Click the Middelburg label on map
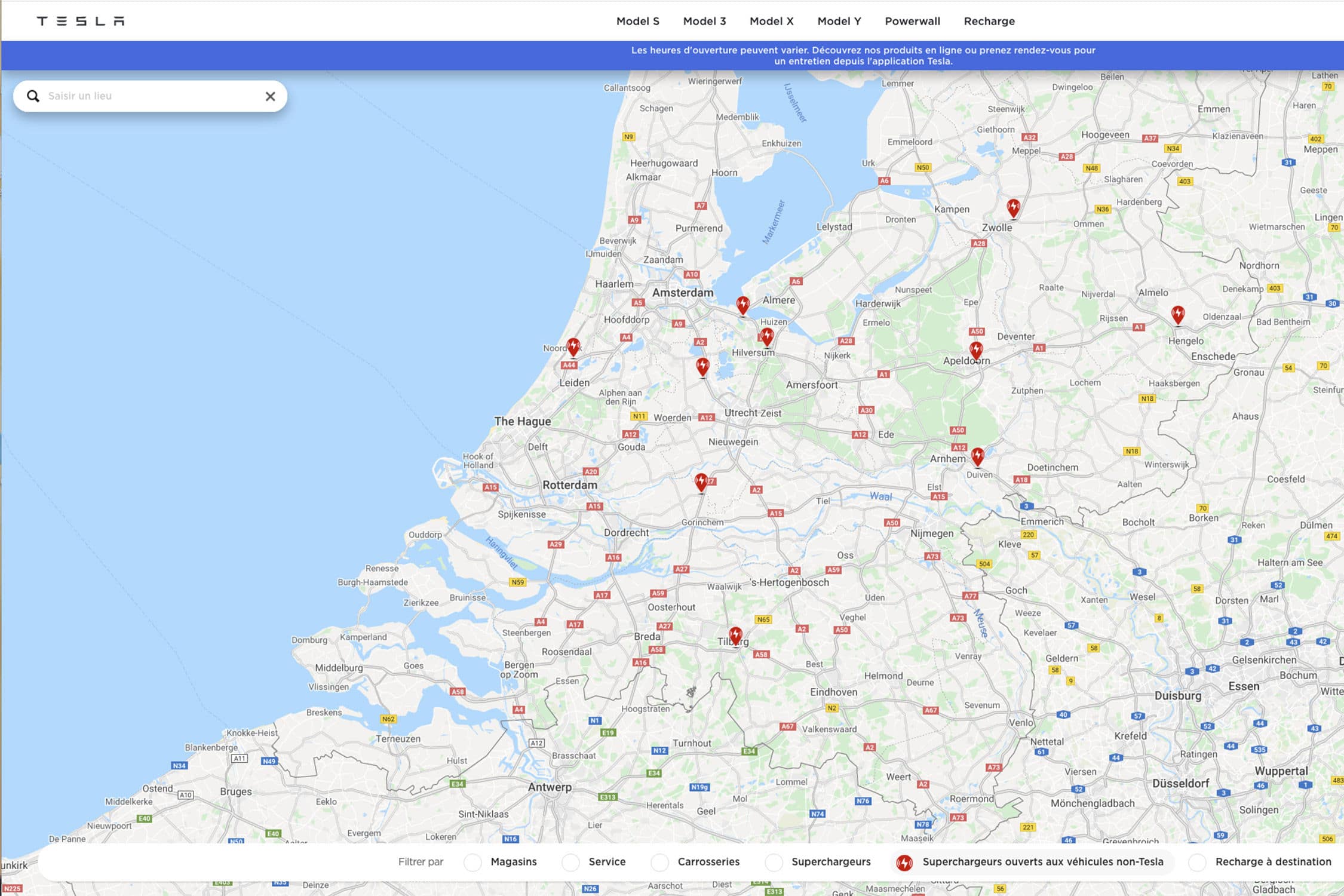 339,668
